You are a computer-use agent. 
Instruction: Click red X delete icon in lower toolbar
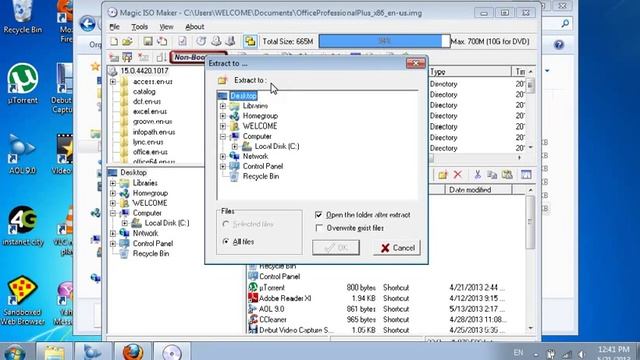click(458, 175)
